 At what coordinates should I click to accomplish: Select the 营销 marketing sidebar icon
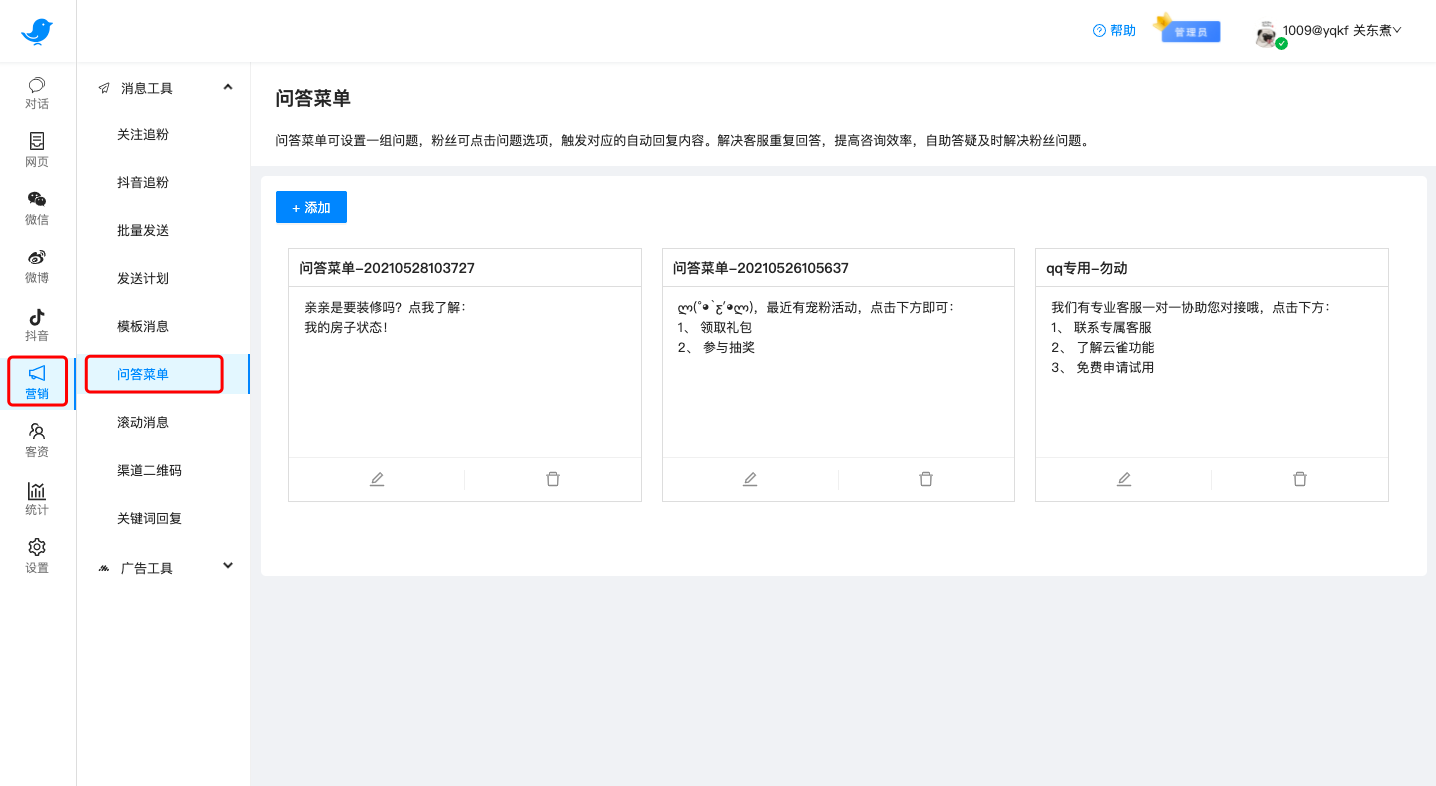point(36,381)
